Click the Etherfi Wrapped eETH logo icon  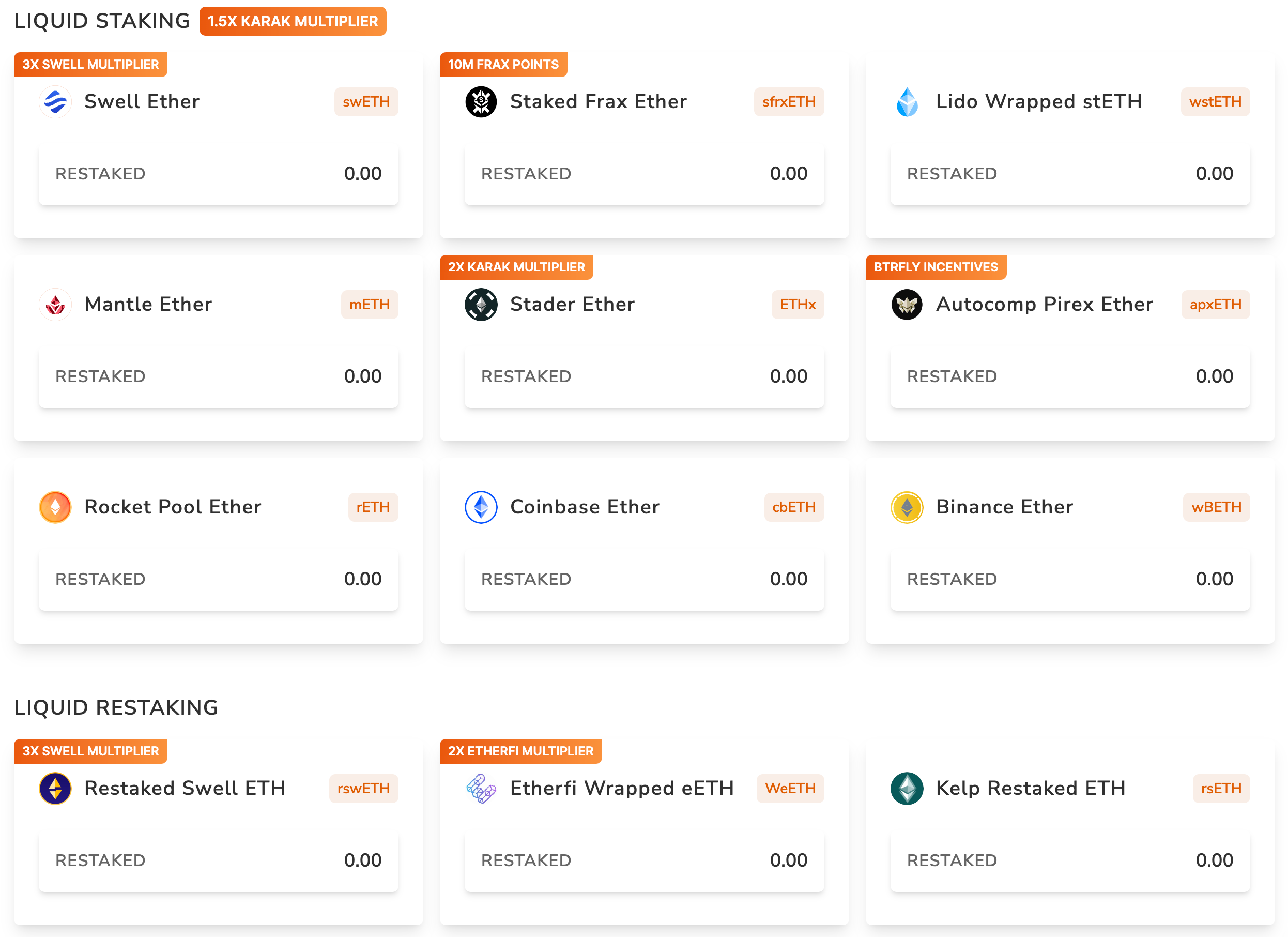481,788
